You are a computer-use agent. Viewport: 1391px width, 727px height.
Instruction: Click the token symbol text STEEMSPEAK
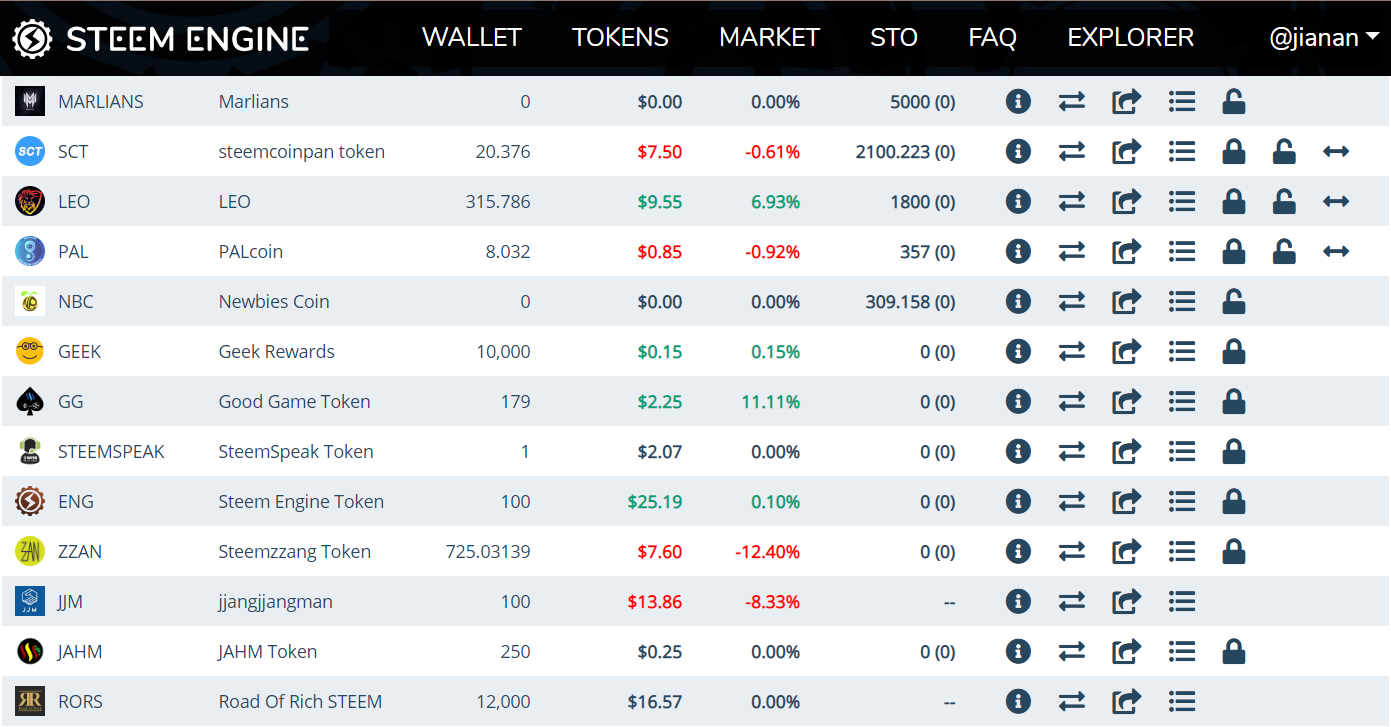(x=111, y=452)
